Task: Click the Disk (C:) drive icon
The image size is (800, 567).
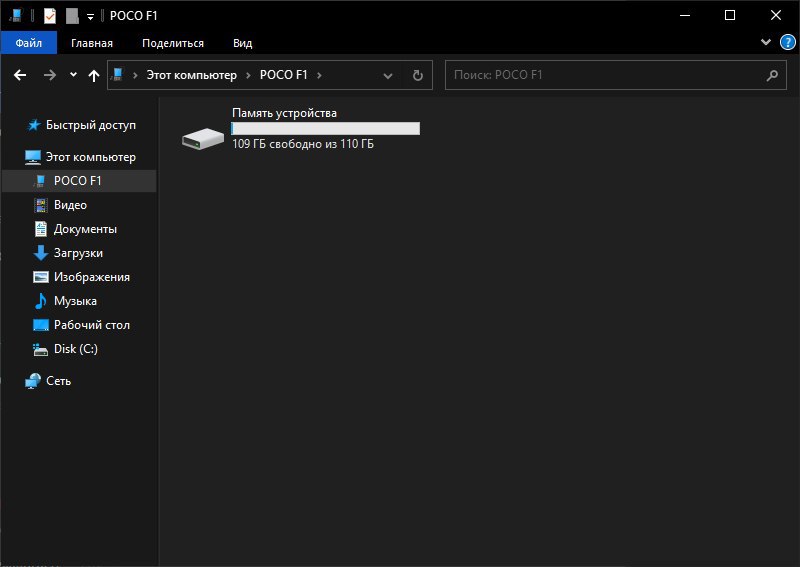Action: (40, 349)
